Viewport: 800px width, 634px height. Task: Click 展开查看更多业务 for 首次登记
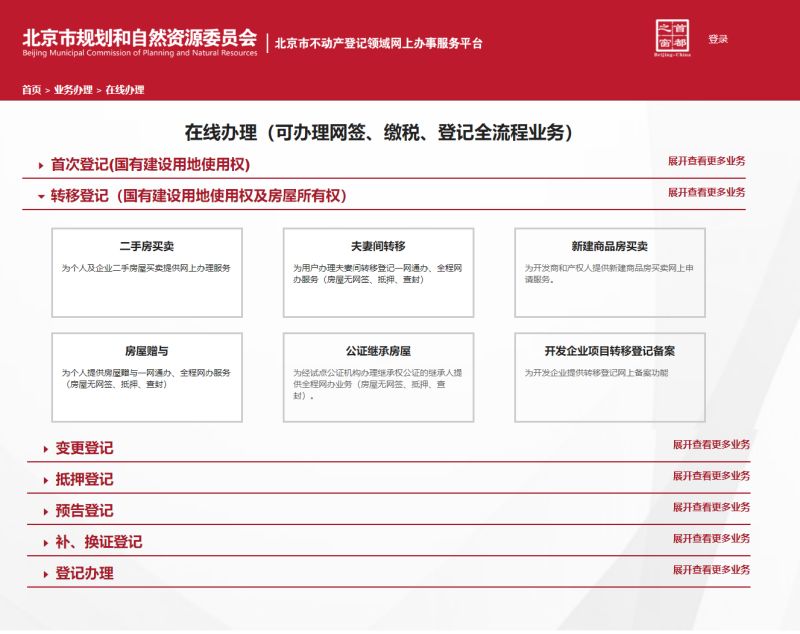(707, 161)
